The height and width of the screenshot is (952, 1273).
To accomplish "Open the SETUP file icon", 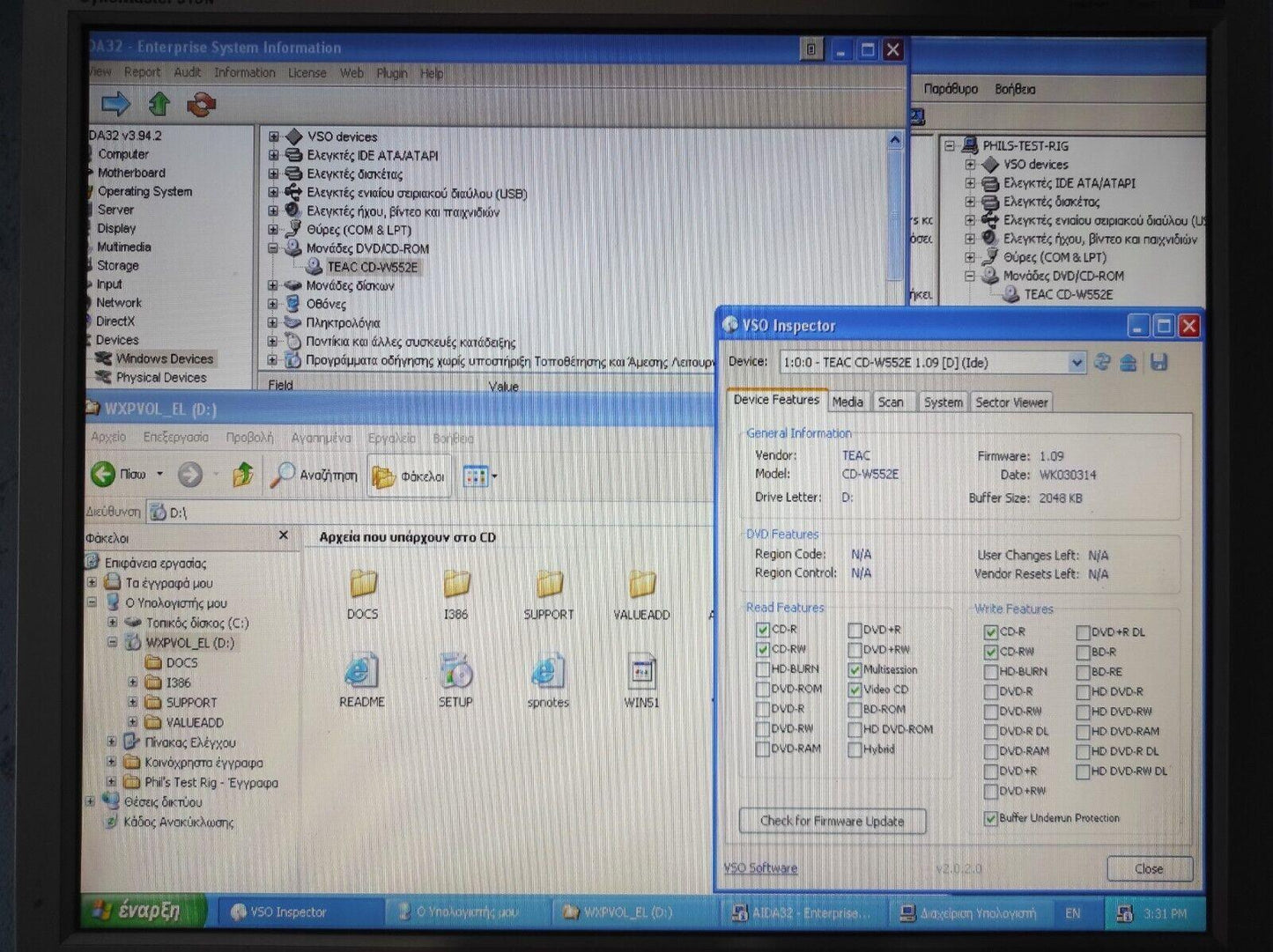I will (x=455, y=673).
